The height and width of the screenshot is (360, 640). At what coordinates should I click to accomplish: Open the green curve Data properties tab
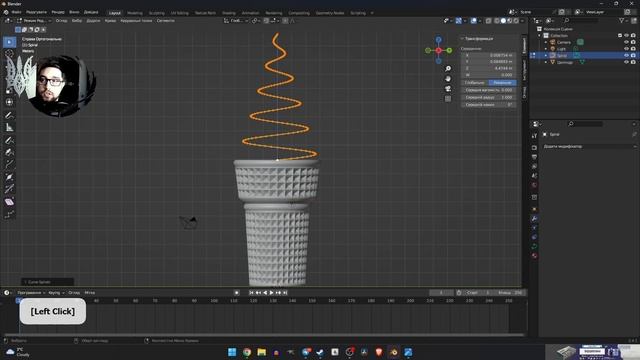click(534, 247)
